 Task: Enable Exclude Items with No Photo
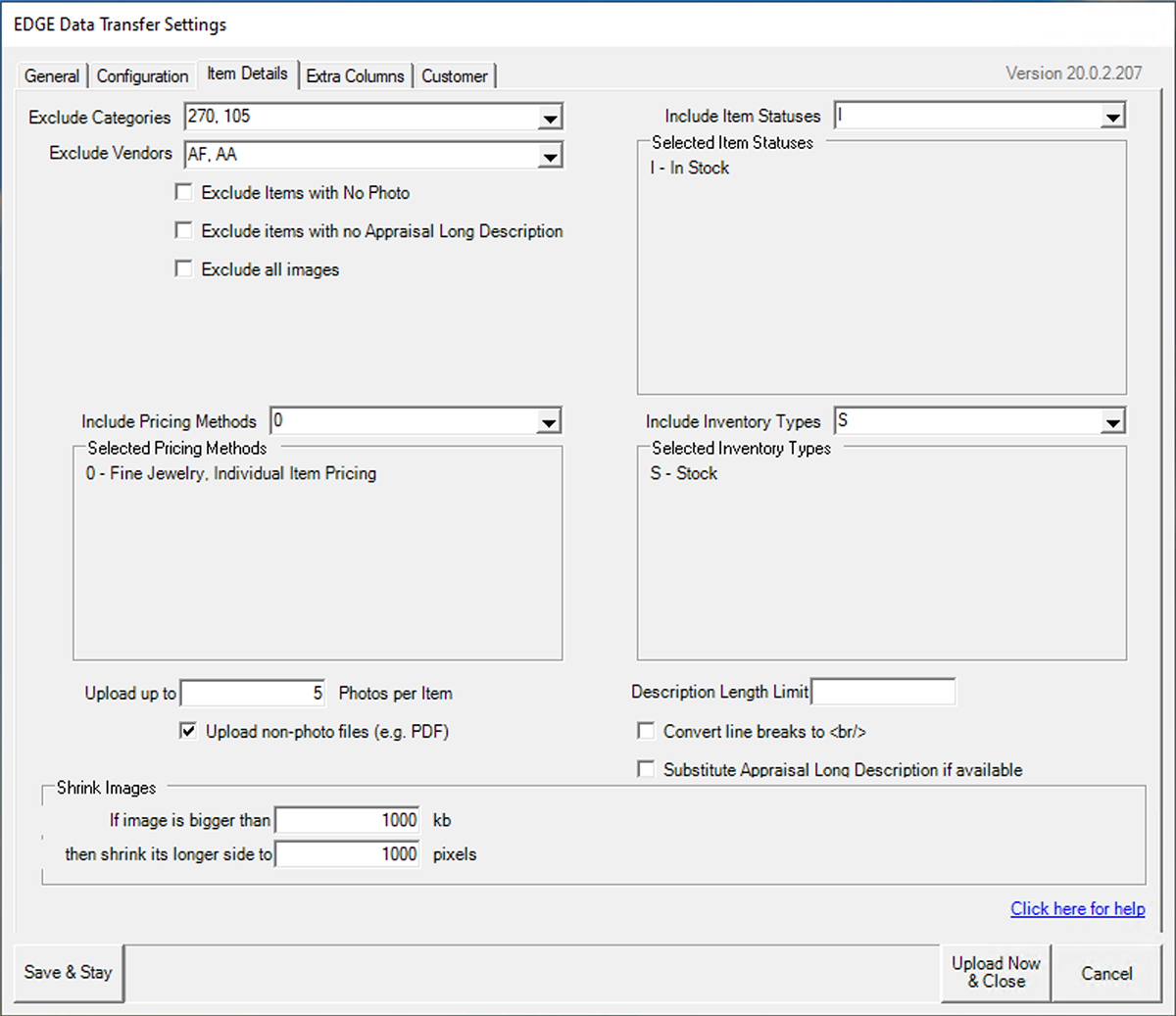click(183, 193)
